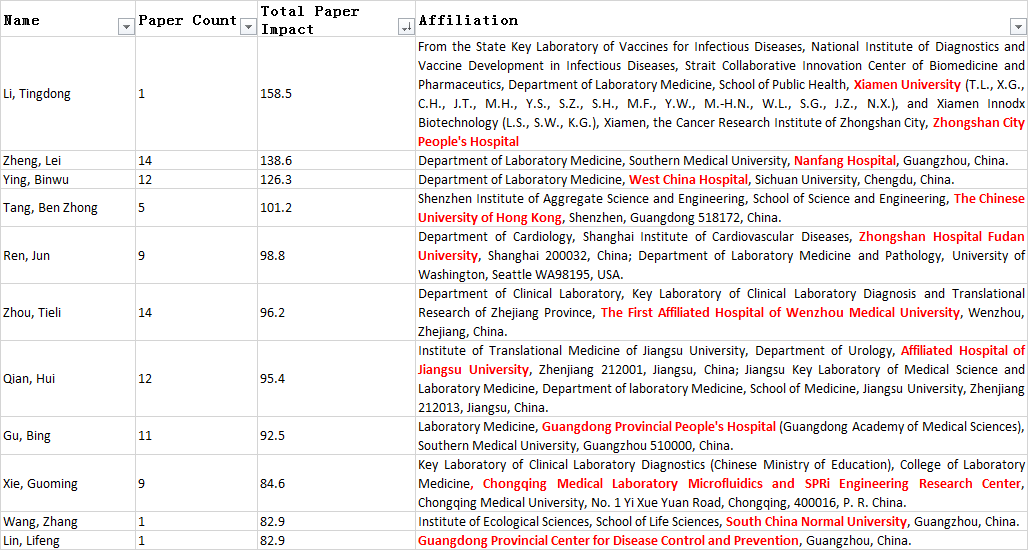
Task: Open the Name column filter dropdown
Action: coord(125,27)
